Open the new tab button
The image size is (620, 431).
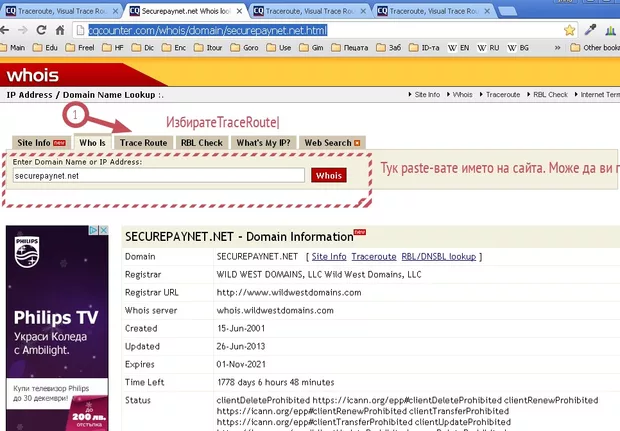507,11
